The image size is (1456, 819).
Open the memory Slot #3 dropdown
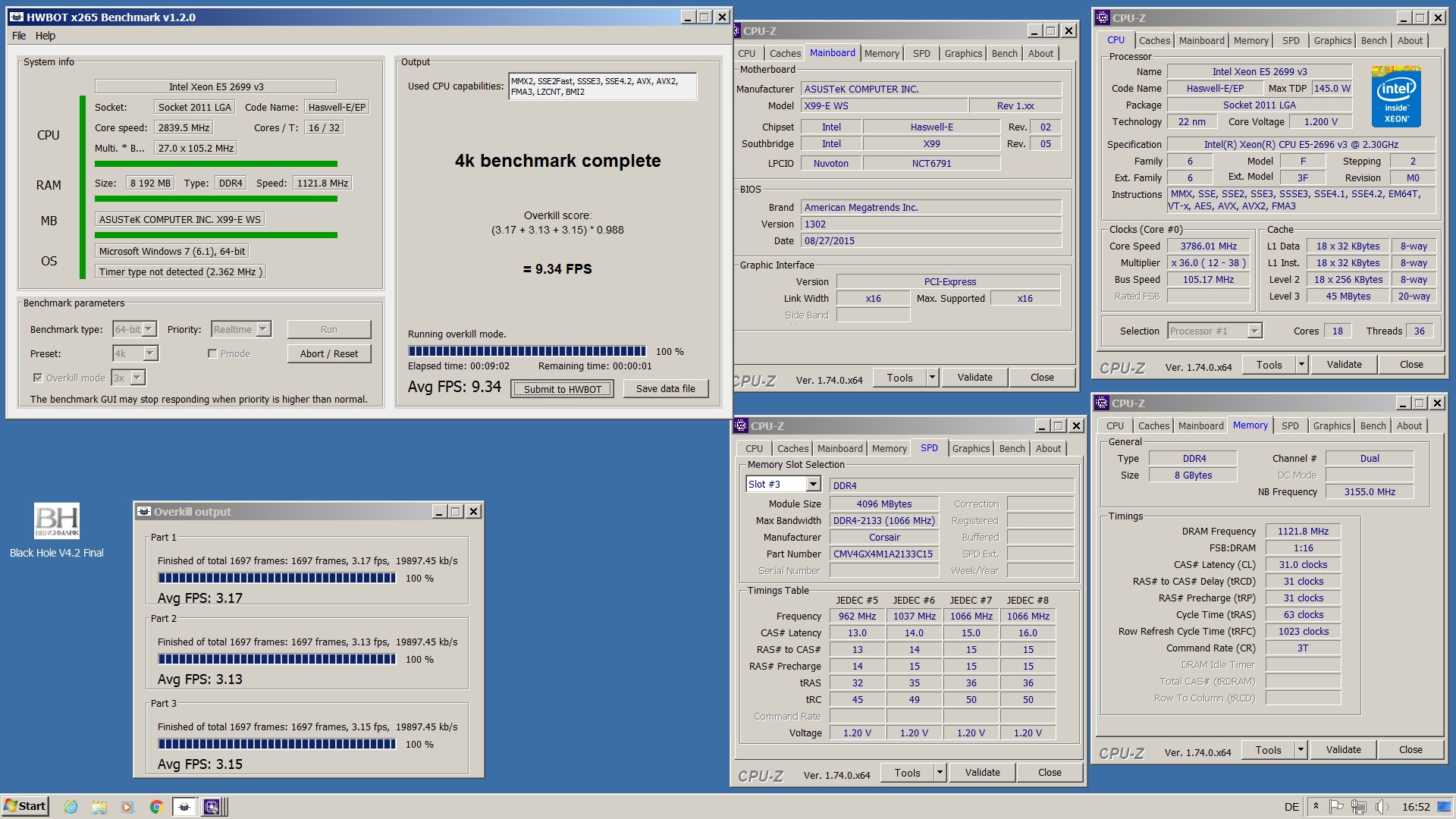click(x=783, y=484)
